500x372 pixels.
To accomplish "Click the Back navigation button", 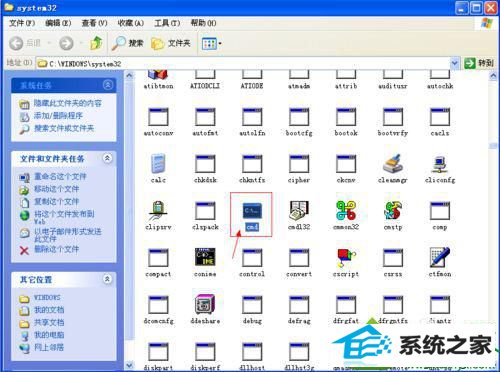I will tap(25, 43).
